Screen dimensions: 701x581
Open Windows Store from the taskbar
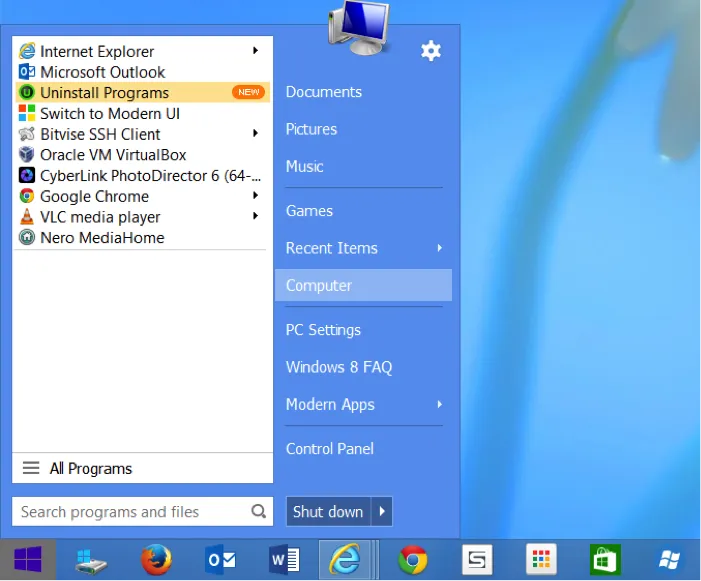(x=604, y=560)
